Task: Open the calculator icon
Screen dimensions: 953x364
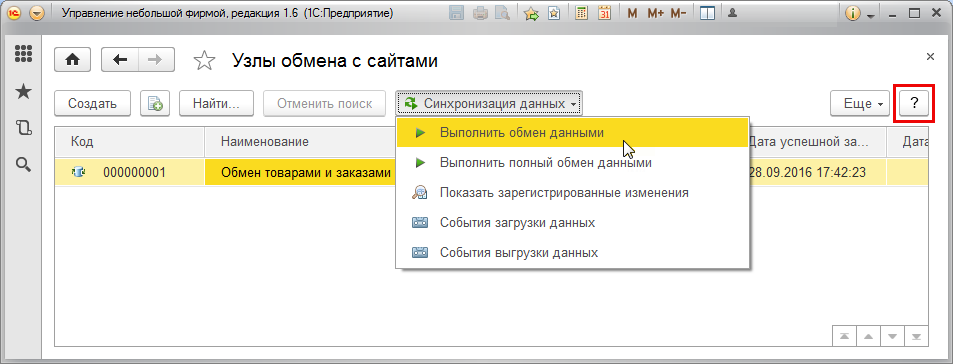Action: (582, 13)
